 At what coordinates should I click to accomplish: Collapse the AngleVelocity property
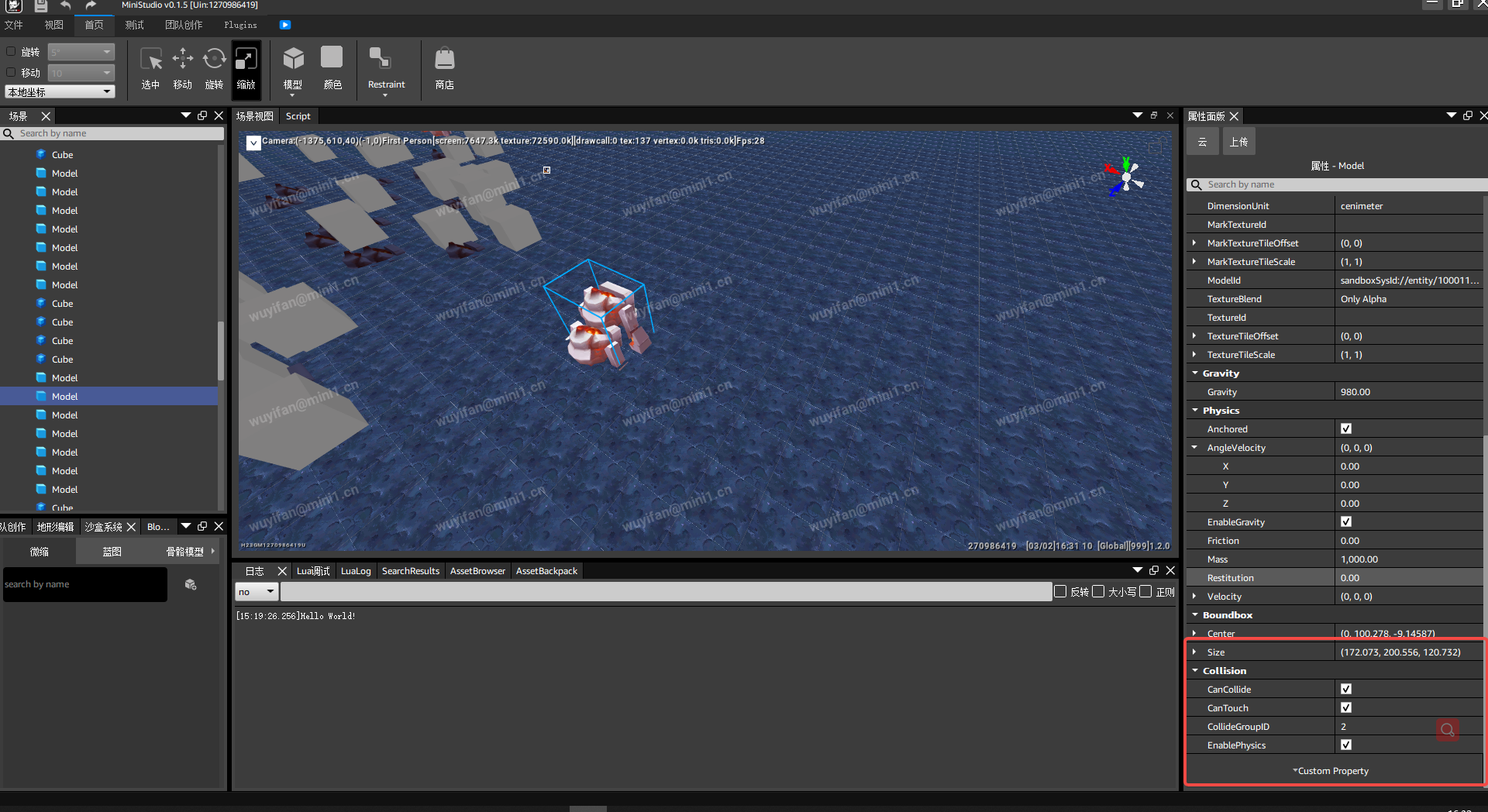[1194, 447]
